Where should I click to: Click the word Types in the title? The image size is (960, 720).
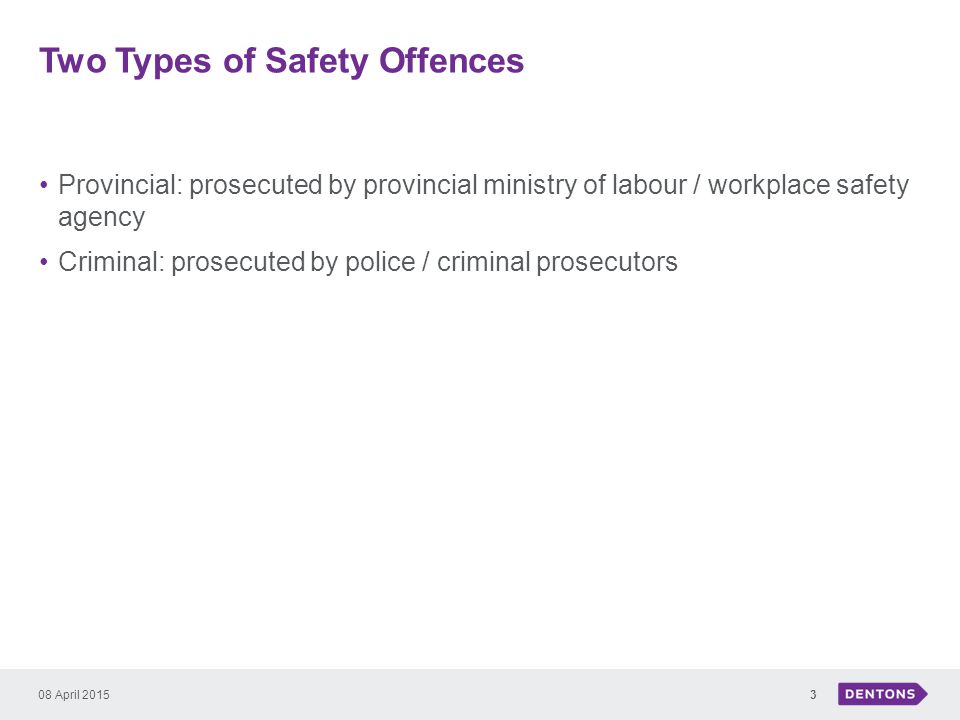pos(163,62)
